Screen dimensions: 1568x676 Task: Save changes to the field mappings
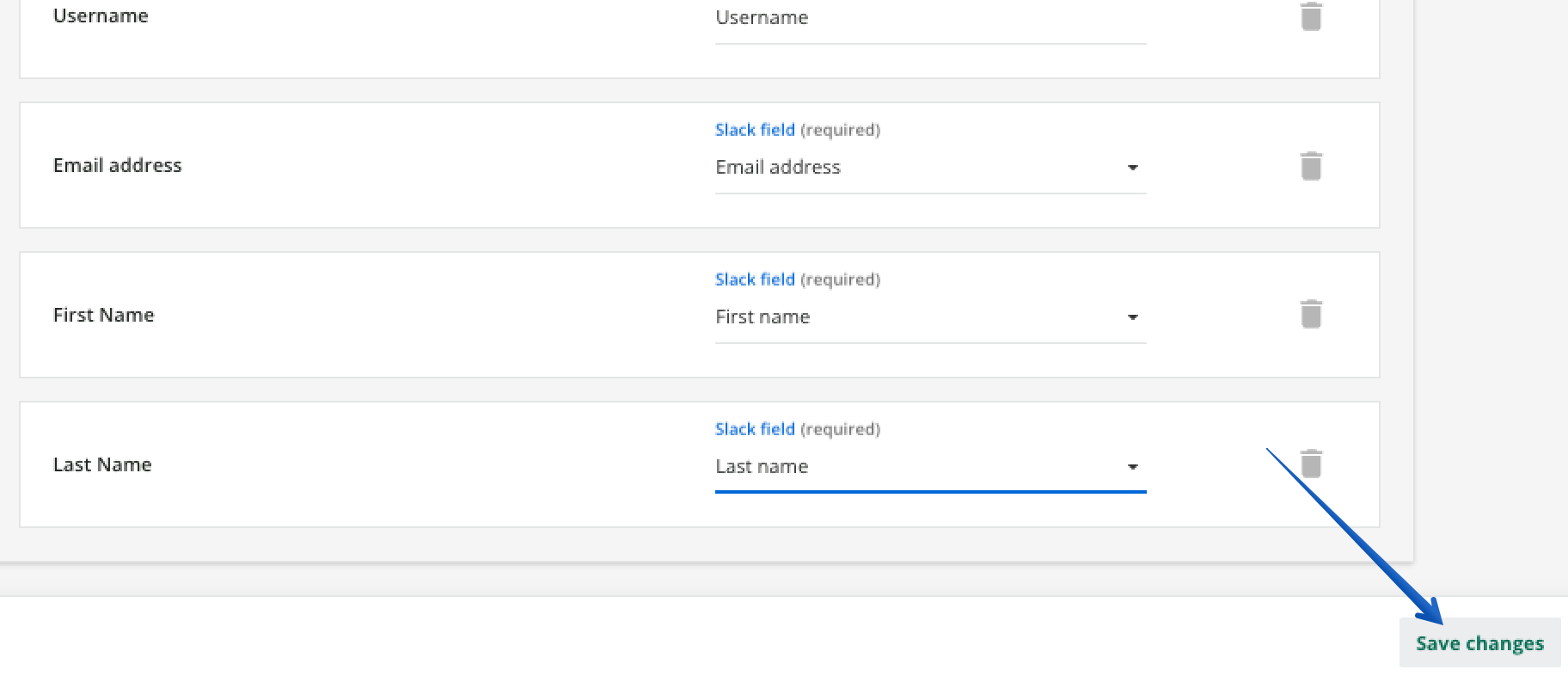(1479, 643)
